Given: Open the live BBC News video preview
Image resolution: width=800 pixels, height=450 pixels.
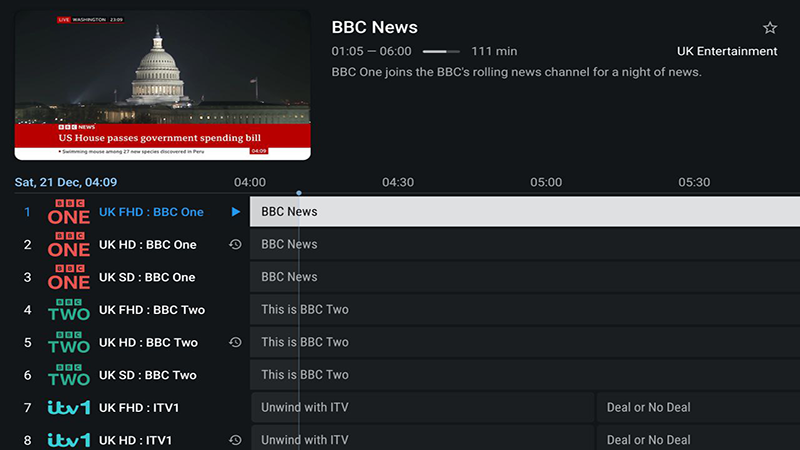Looking at the screenshot, I should coord(162,85).
